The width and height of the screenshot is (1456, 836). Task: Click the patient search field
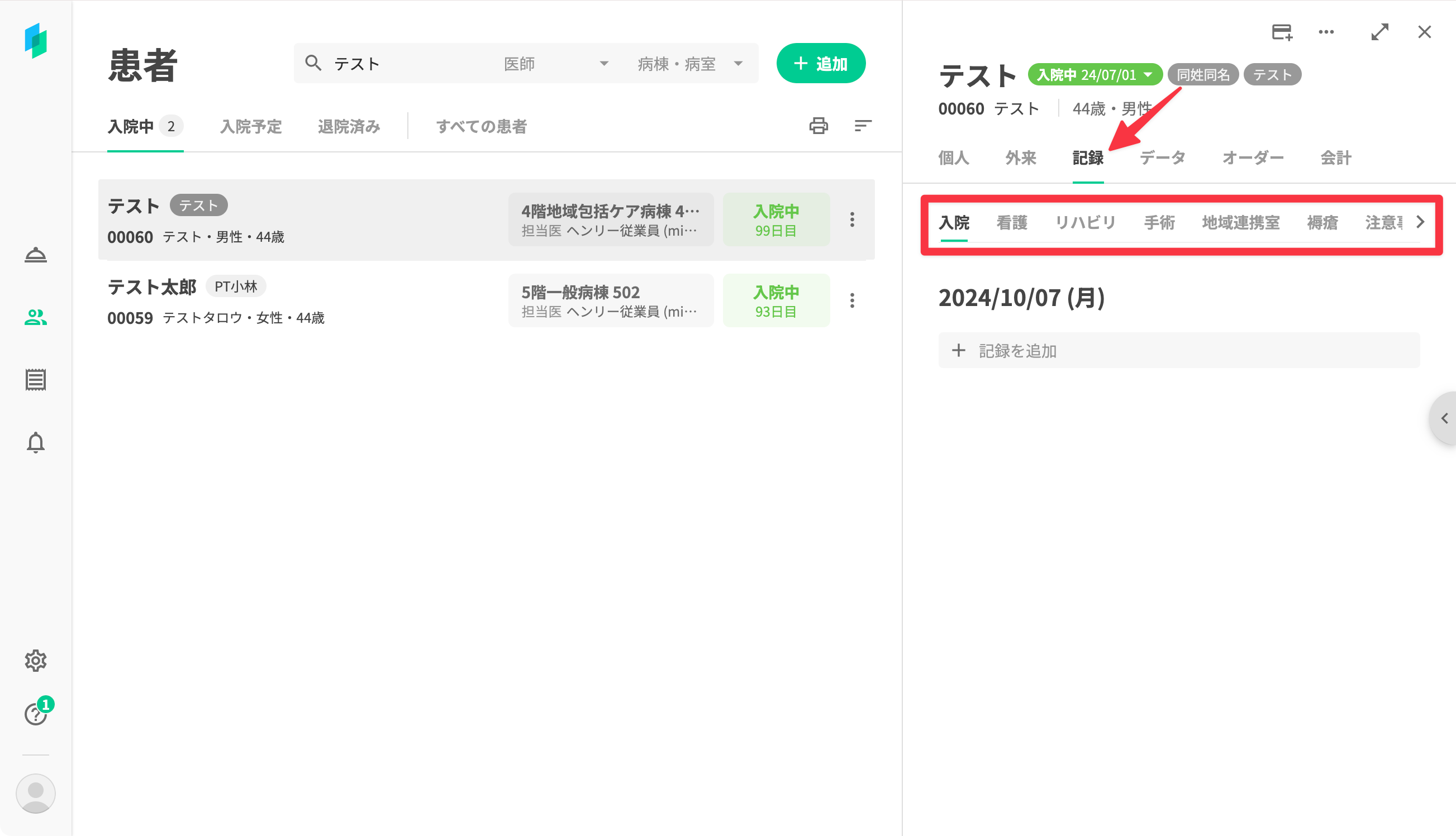click(402, 64)
